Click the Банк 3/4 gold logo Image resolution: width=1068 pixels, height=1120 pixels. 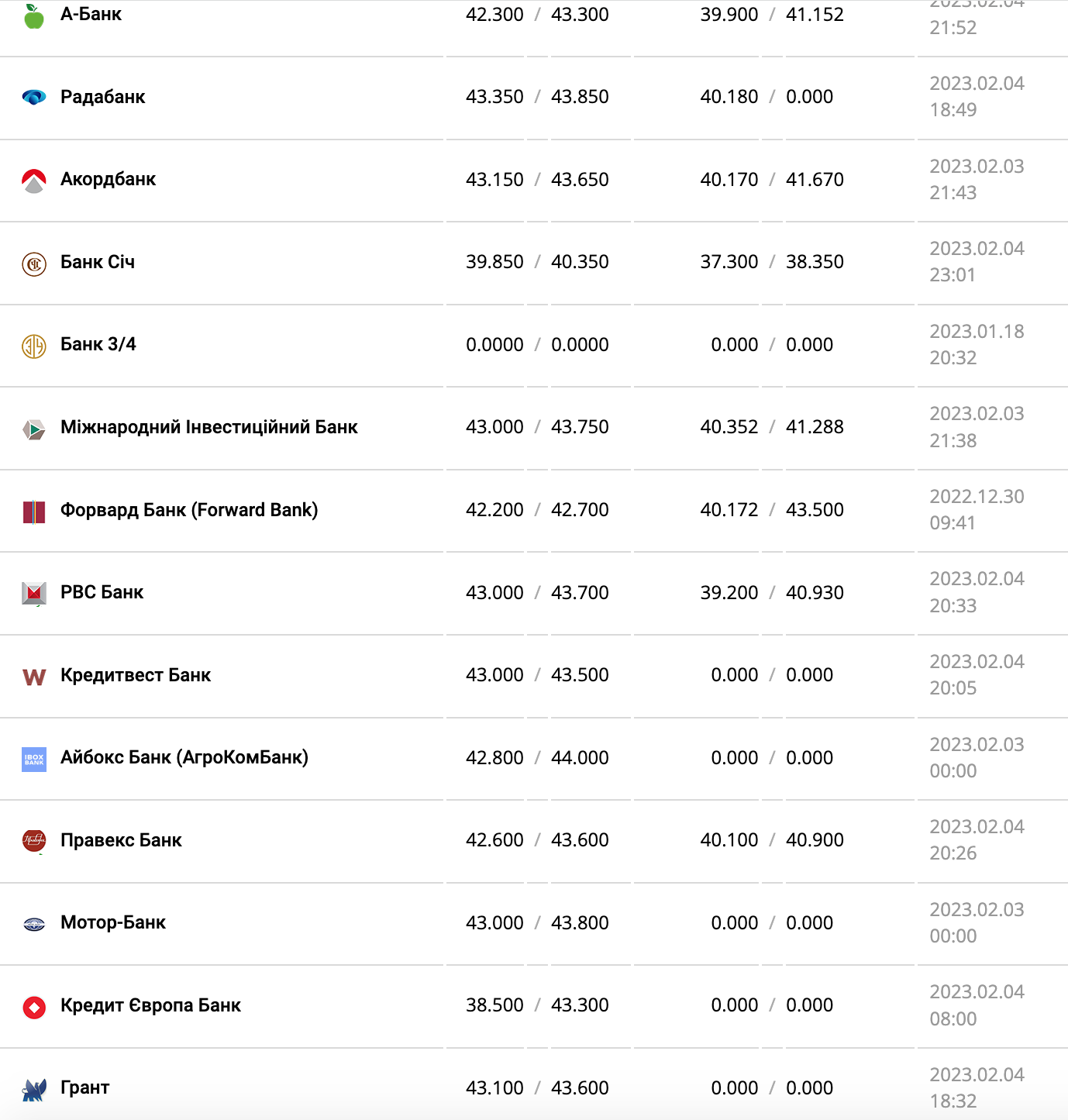pyautogui.click(x=34, y=346)
